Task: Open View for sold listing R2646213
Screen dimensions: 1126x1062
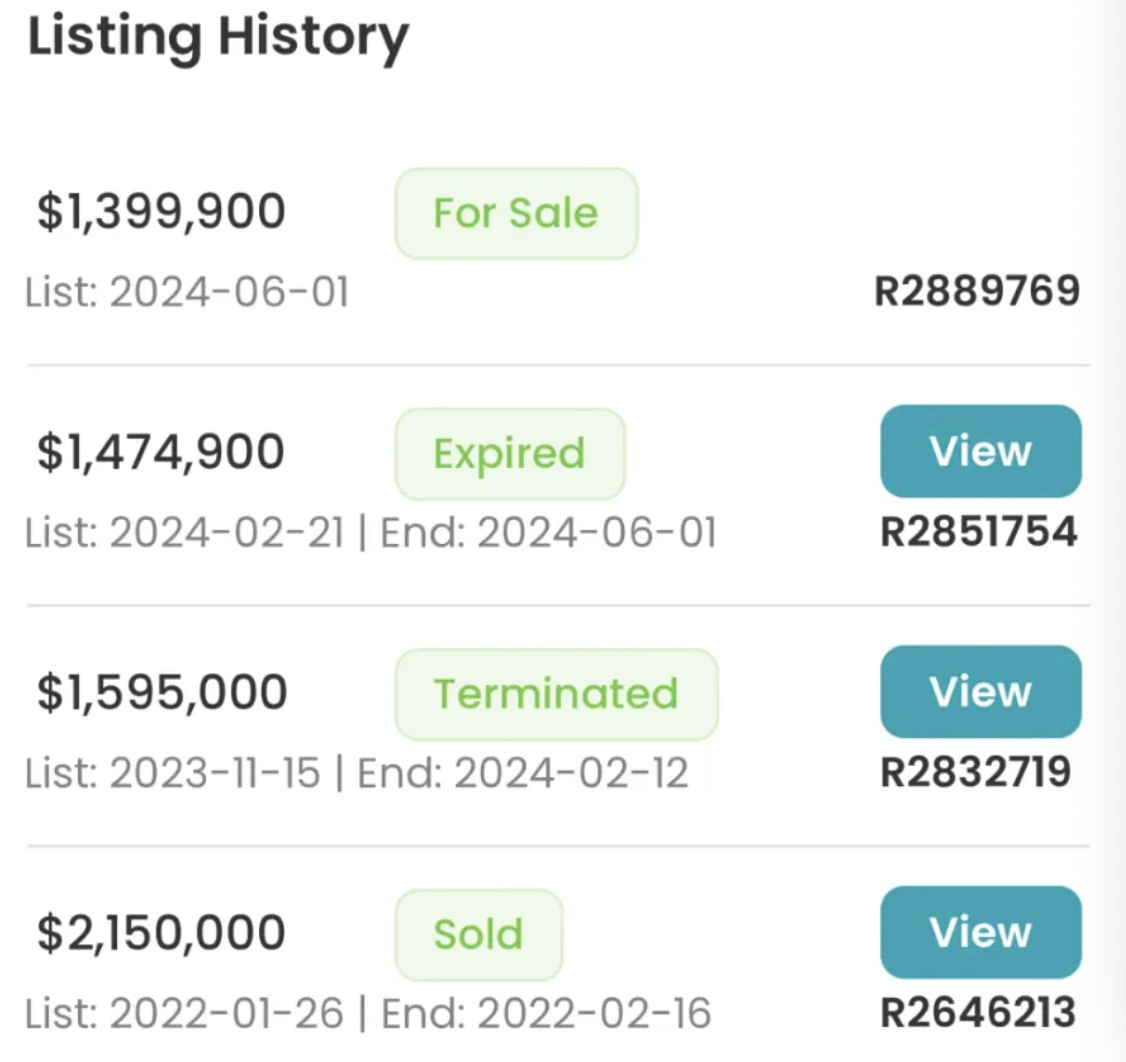Action: (x=980, y=932)
